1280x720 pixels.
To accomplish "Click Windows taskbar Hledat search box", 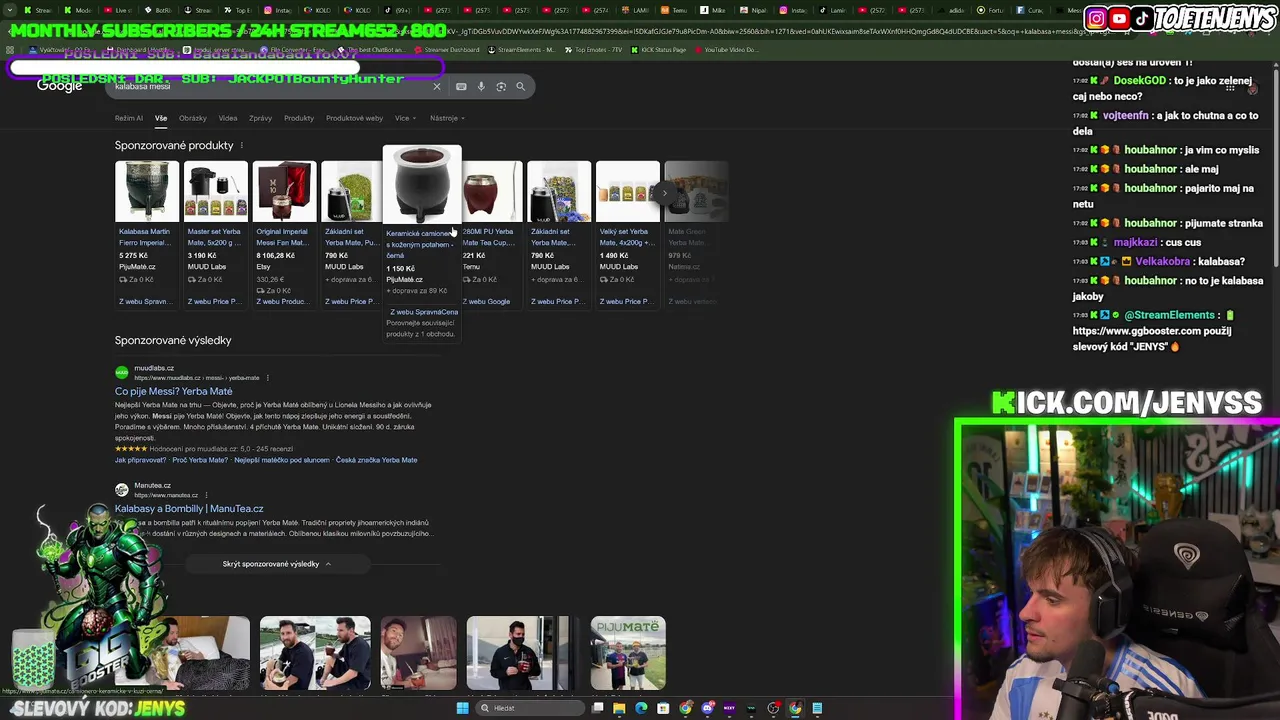I will pos(530,708).
